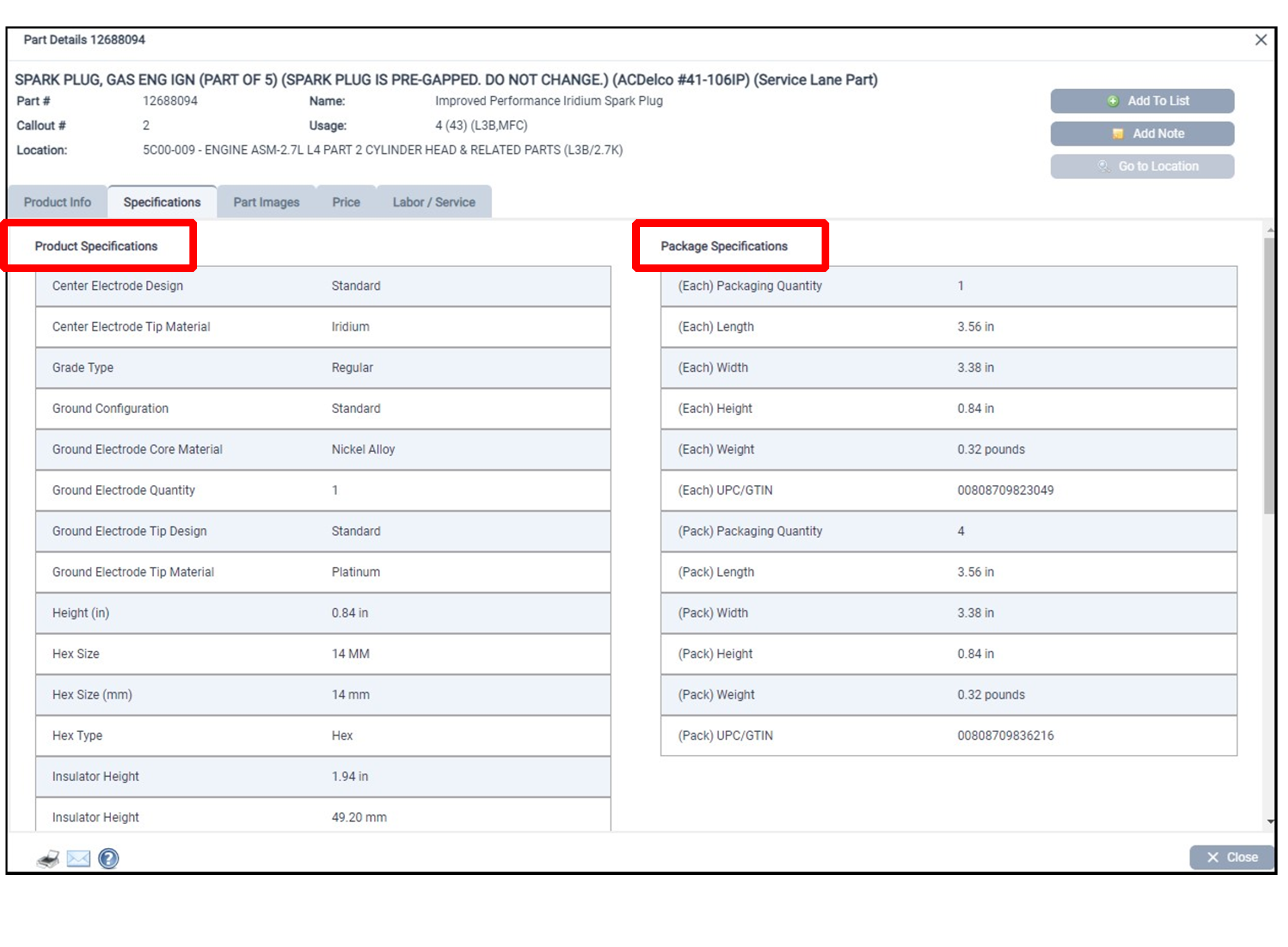Click the (Pack) Packaging Quantity row

948,532
